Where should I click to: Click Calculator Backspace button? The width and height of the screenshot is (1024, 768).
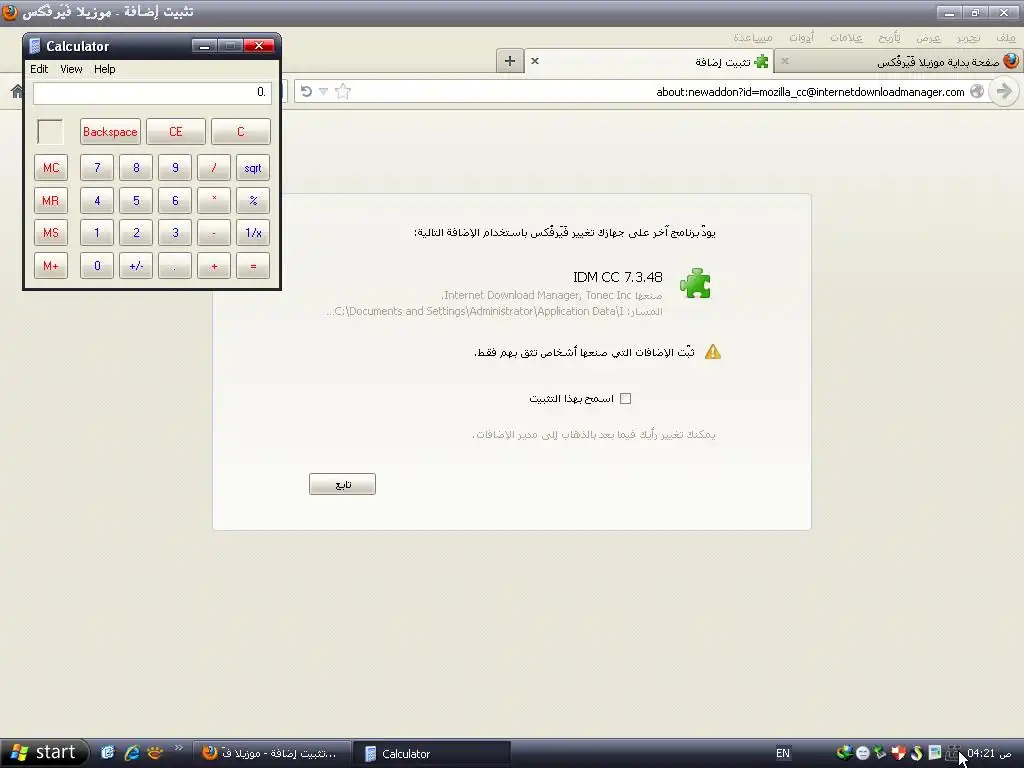tap(110, 132)
